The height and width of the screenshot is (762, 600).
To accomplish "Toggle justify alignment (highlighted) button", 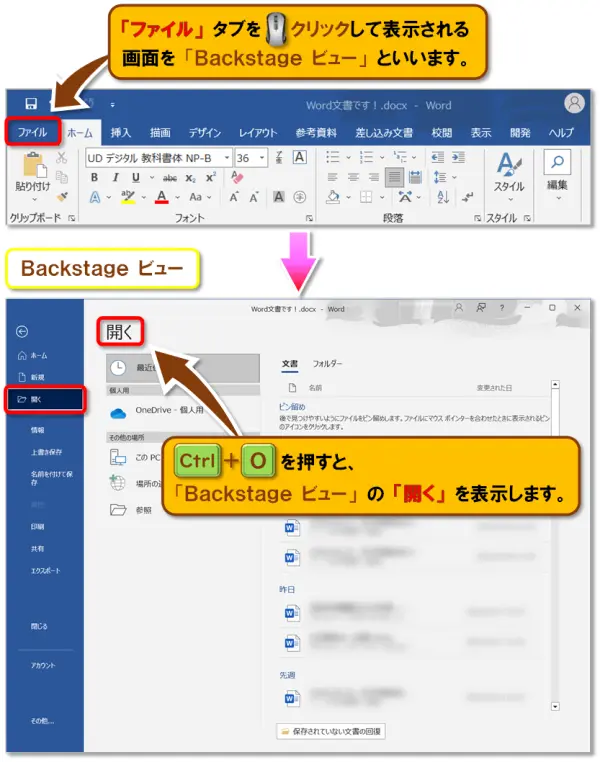I will tap(394, 177).
